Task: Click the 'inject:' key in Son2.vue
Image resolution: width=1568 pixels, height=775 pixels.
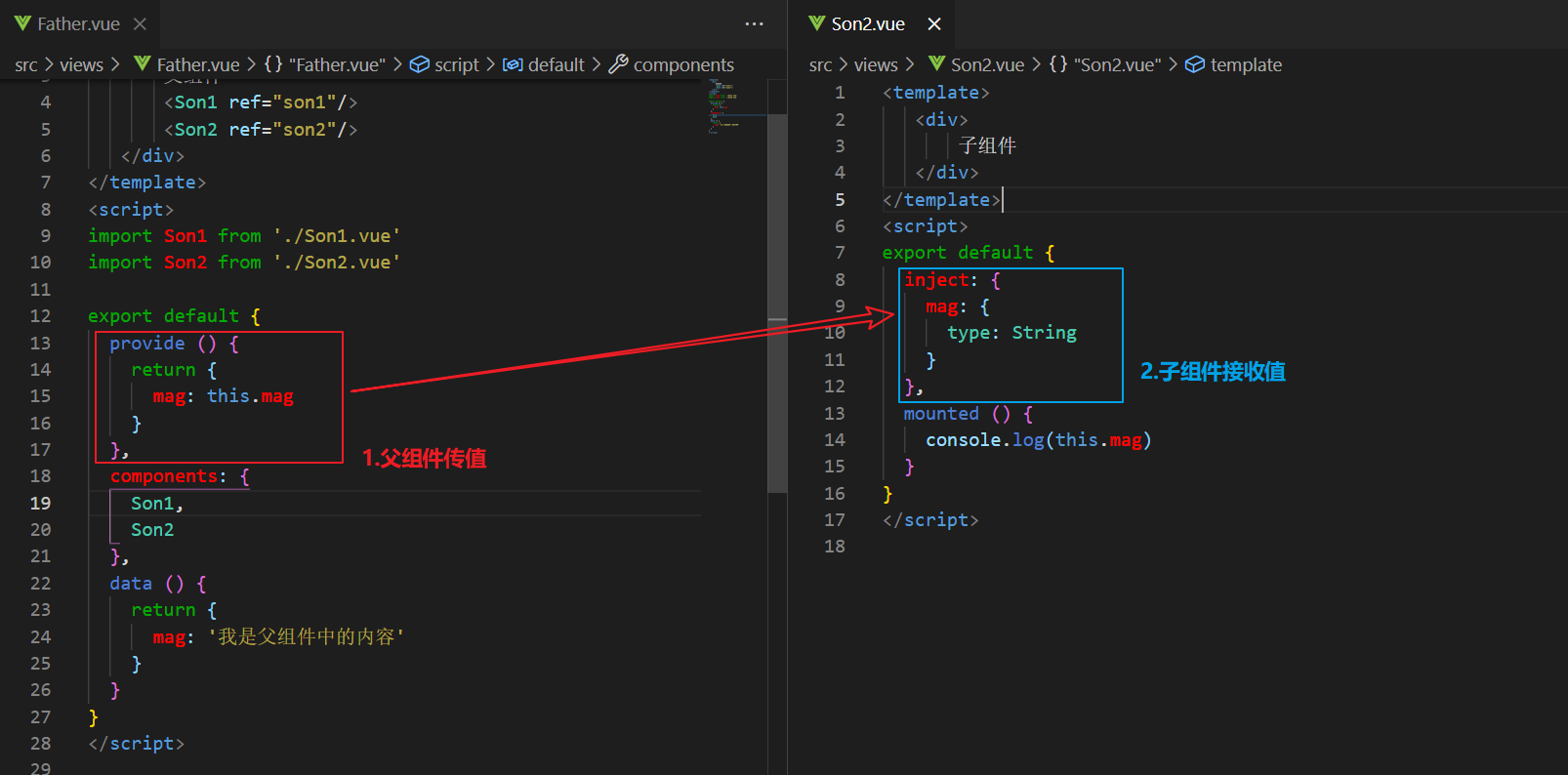Action: coord(941,279)
